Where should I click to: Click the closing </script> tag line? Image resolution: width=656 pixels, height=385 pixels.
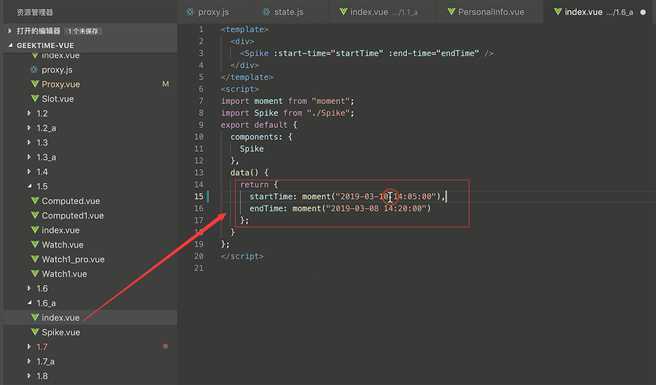[242, 256]
